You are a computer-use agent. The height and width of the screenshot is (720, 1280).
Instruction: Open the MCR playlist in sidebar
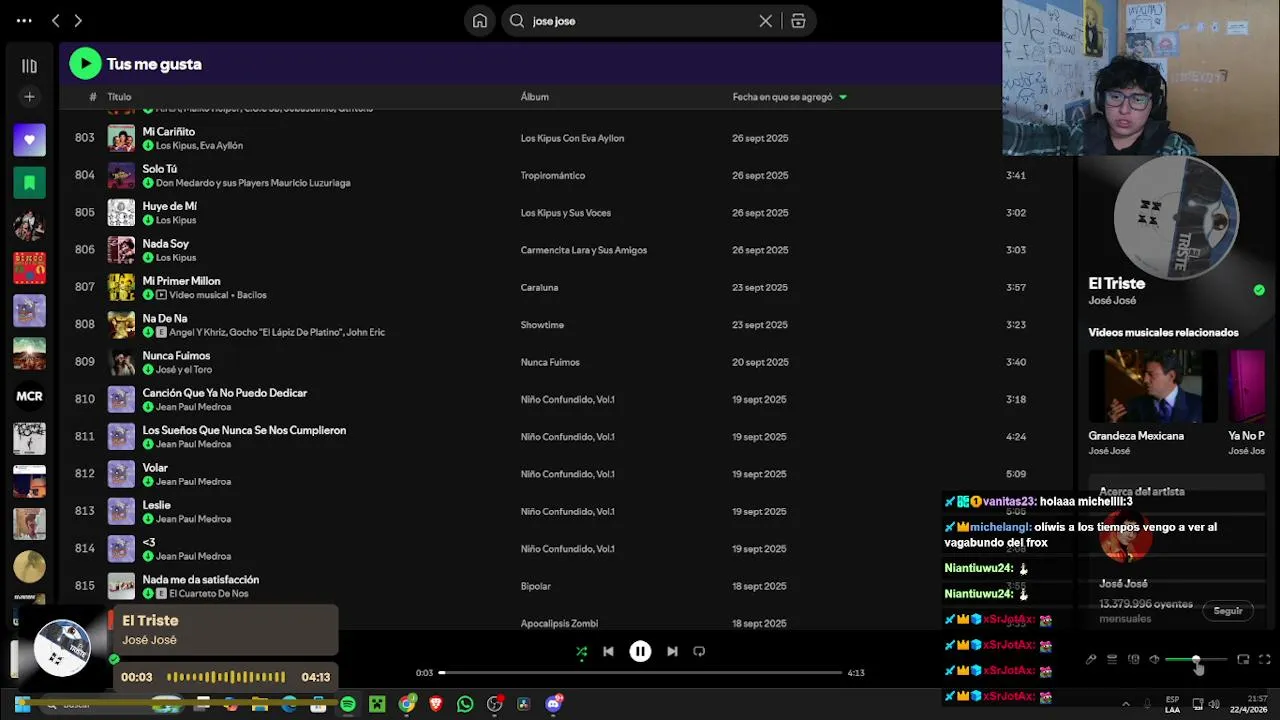29,396
